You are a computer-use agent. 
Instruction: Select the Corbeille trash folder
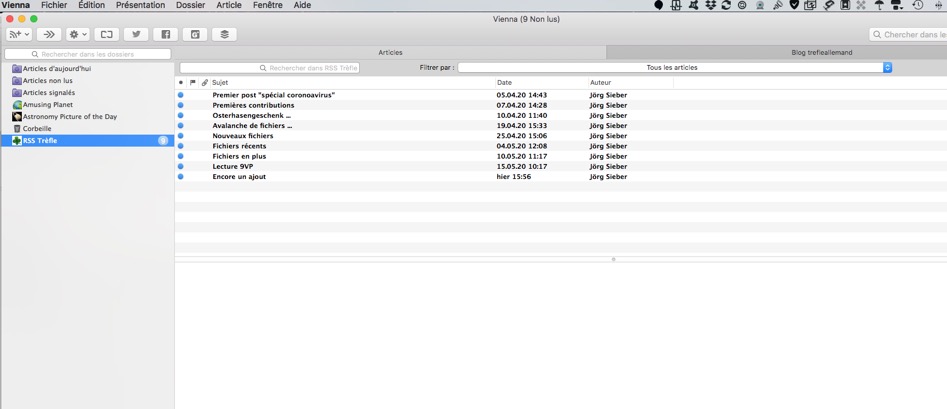tap(37, 129)
